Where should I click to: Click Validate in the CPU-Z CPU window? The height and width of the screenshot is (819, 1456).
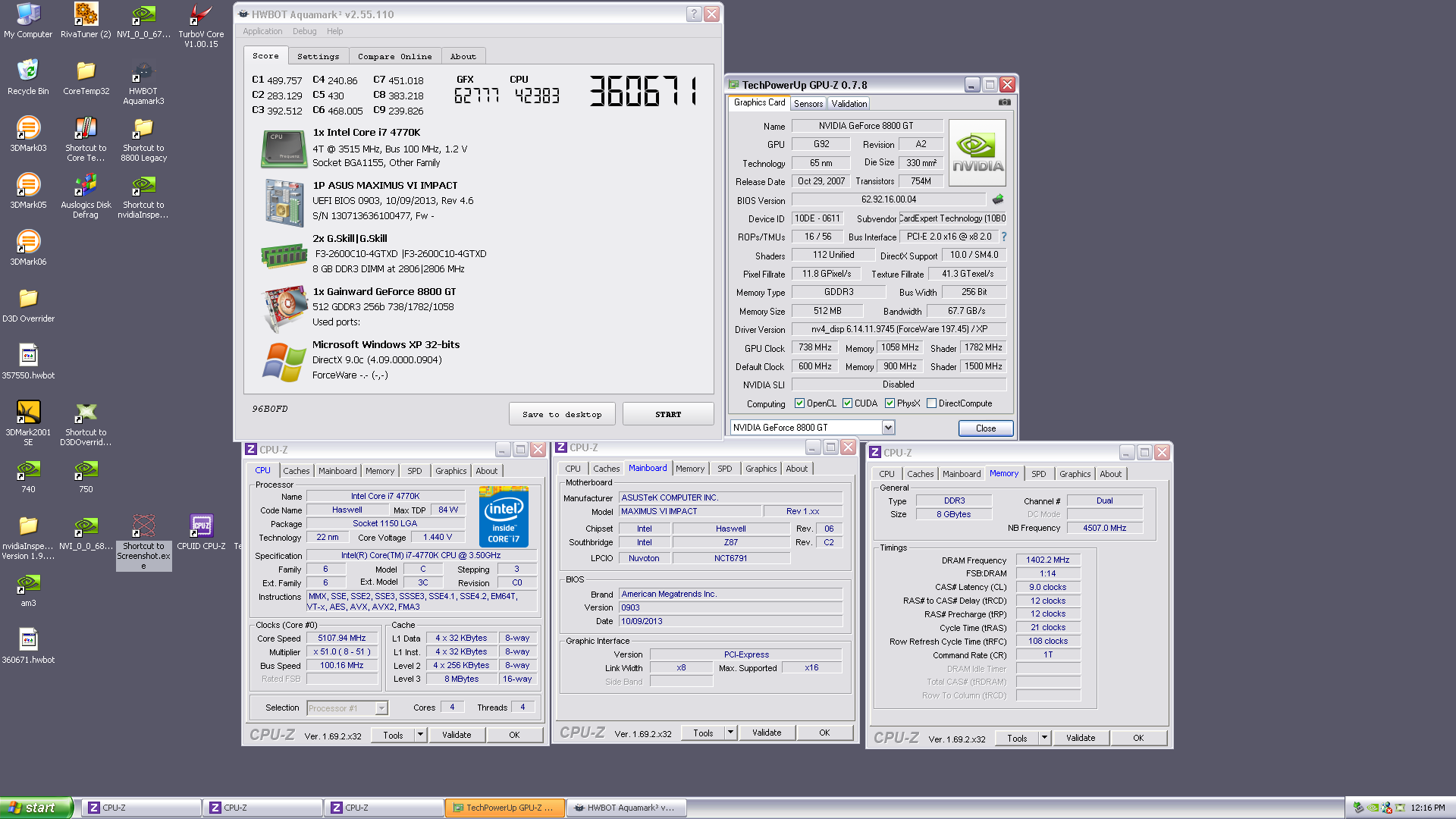pyautogui.click(x=457, y=735)
